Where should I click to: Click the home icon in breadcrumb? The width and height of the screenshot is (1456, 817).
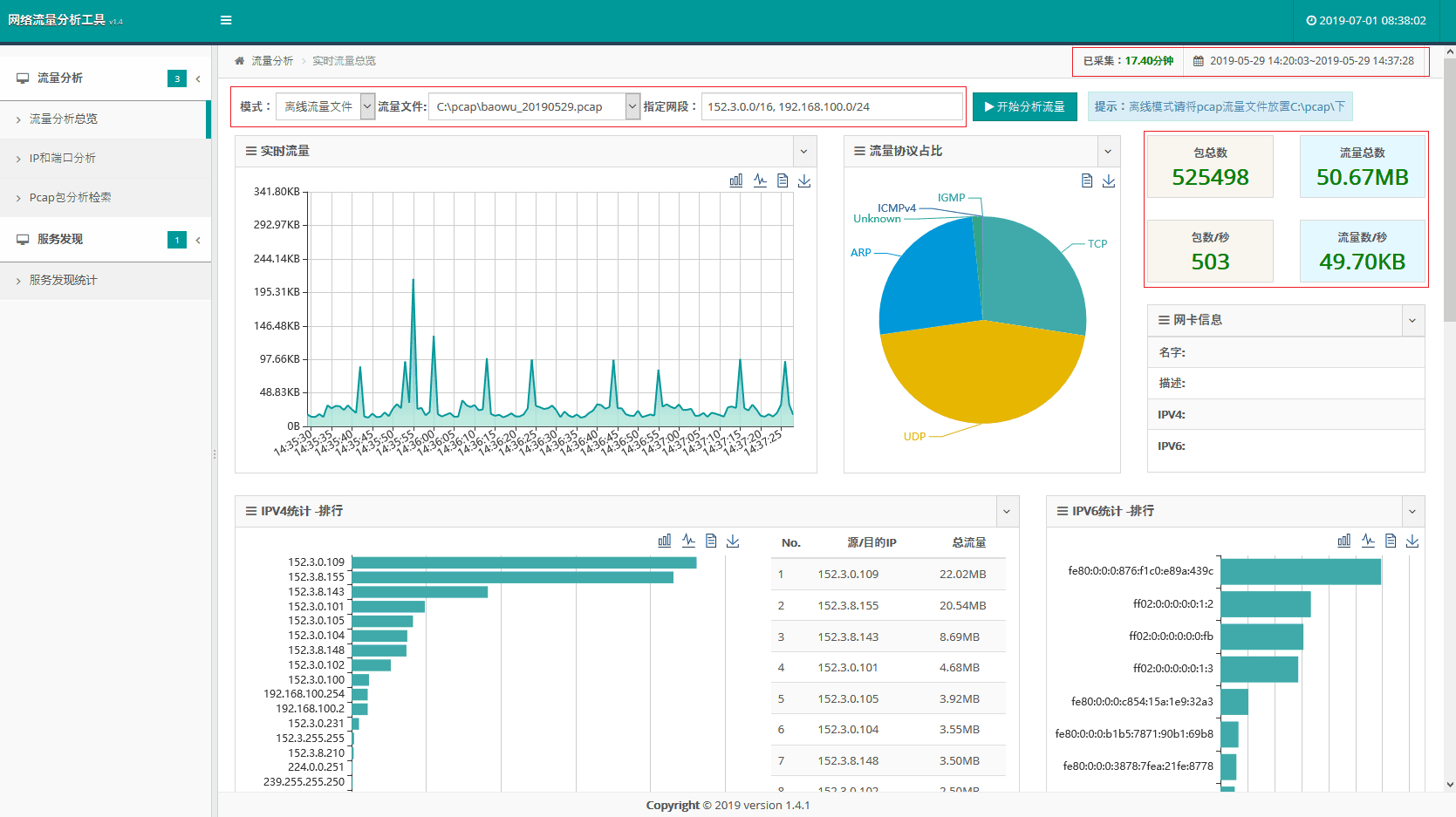point(239,61)
